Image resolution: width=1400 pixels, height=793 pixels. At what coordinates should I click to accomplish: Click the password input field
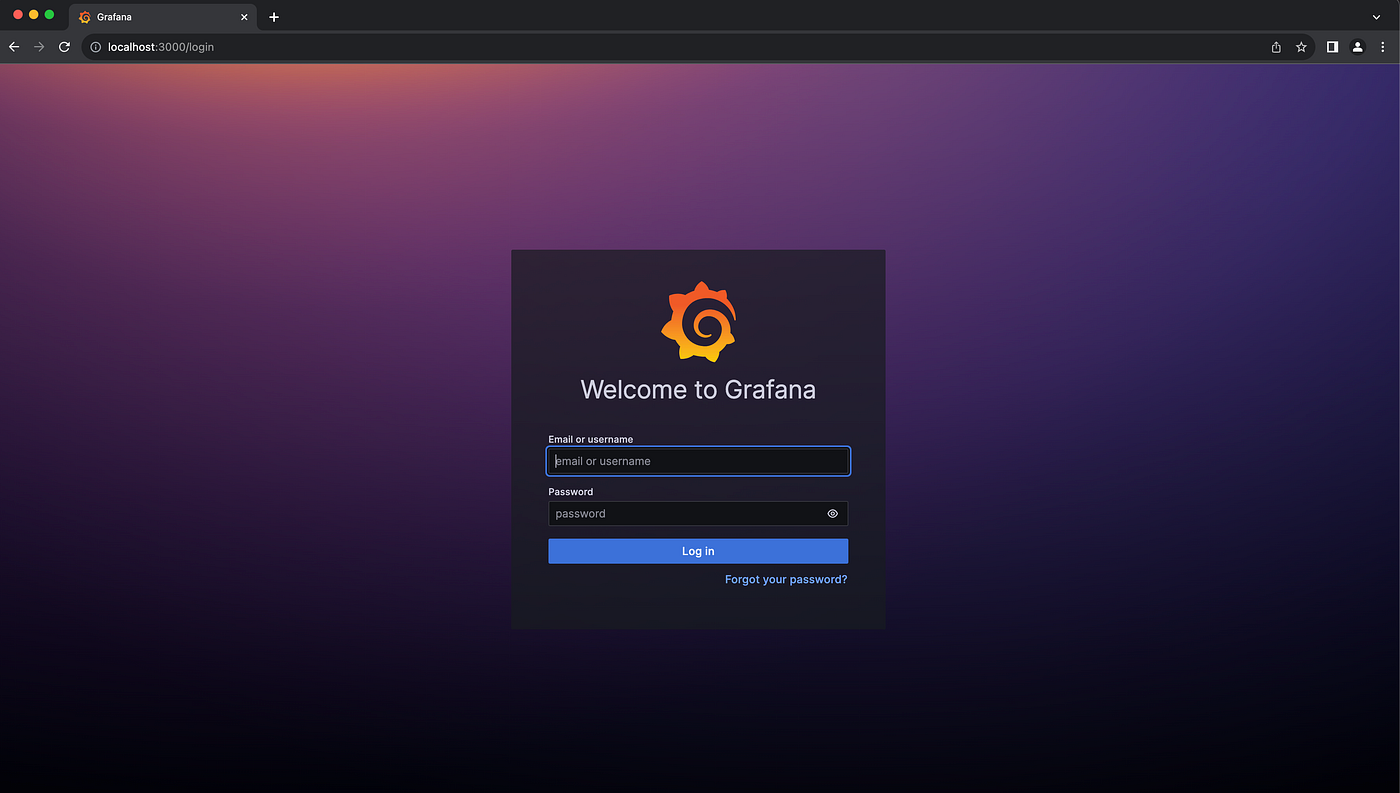pos(690,513)
